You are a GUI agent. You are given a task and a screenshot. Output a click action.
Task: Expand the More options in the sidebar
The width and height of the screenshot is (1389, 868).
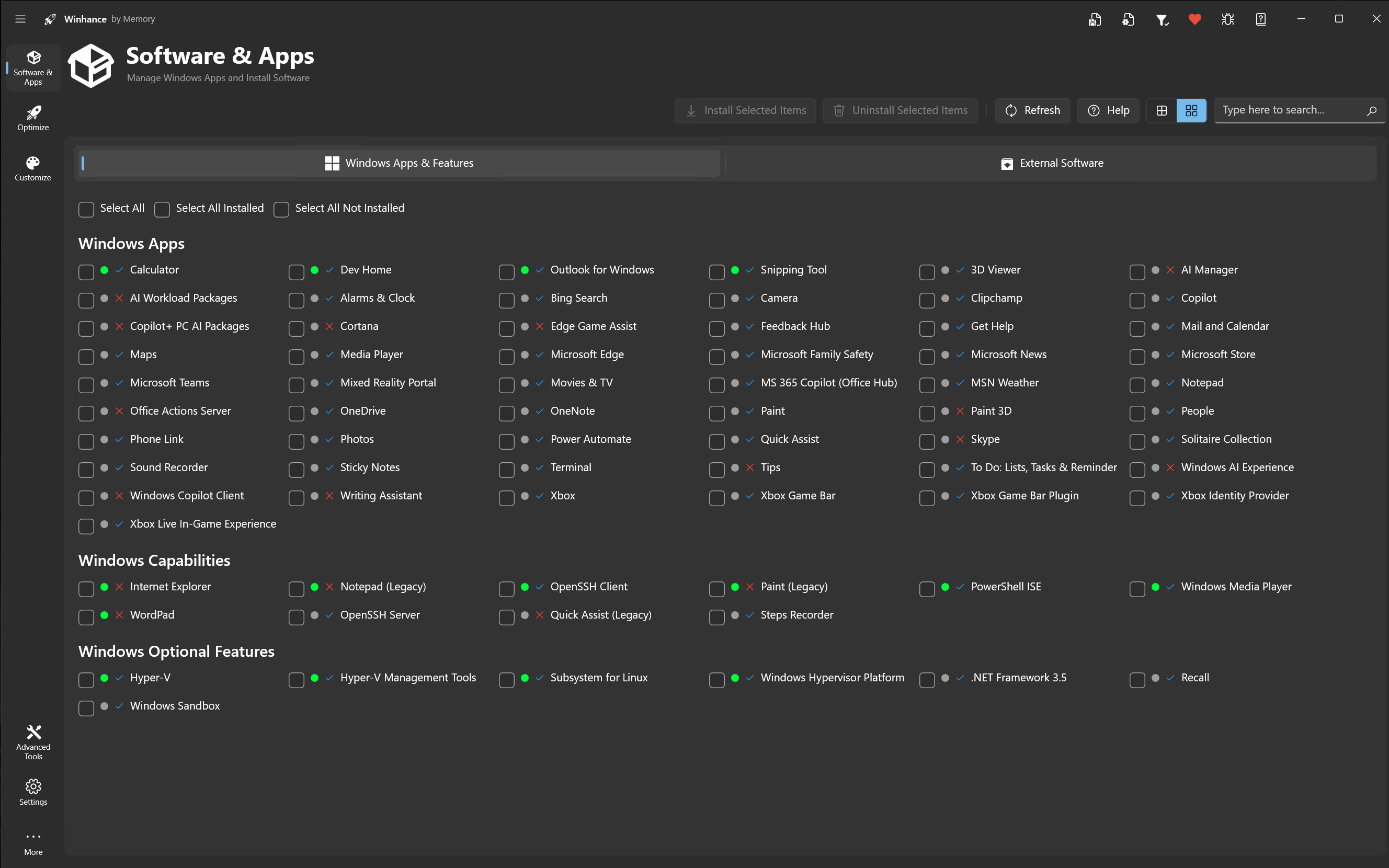pos(33,843)
